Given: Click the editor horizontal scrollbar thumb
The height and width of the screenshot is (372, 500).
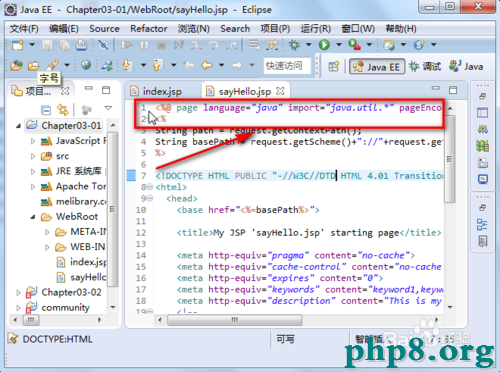Looking at the screenshot, I should [235, 320].
